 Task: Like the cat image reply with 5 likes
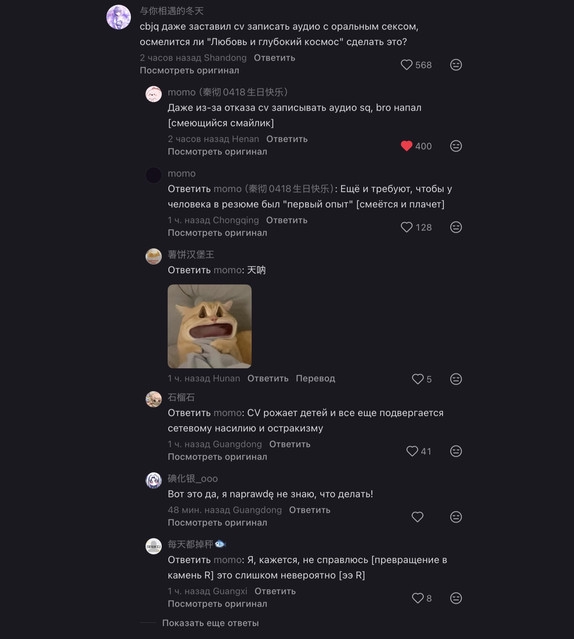click(418, 379)
